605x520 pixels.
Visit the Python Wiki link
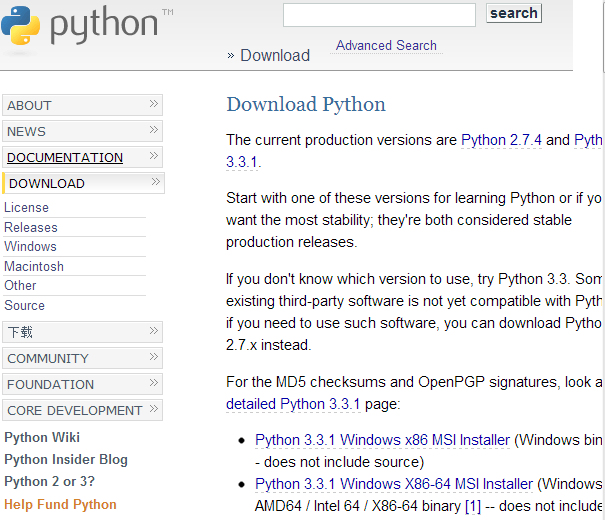42,437
